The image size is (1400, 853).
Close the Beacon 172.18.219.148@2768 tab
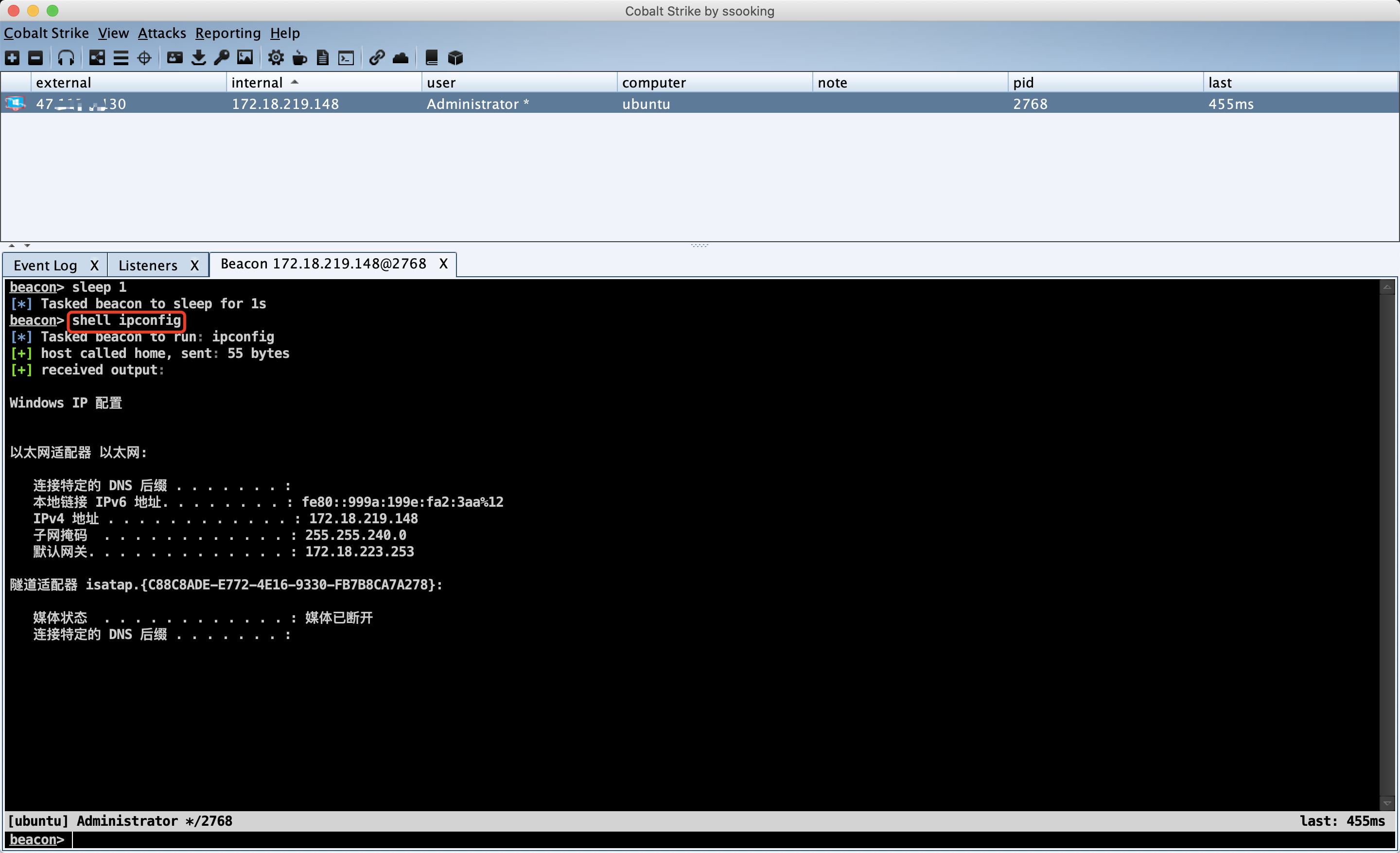click(443, 264)
